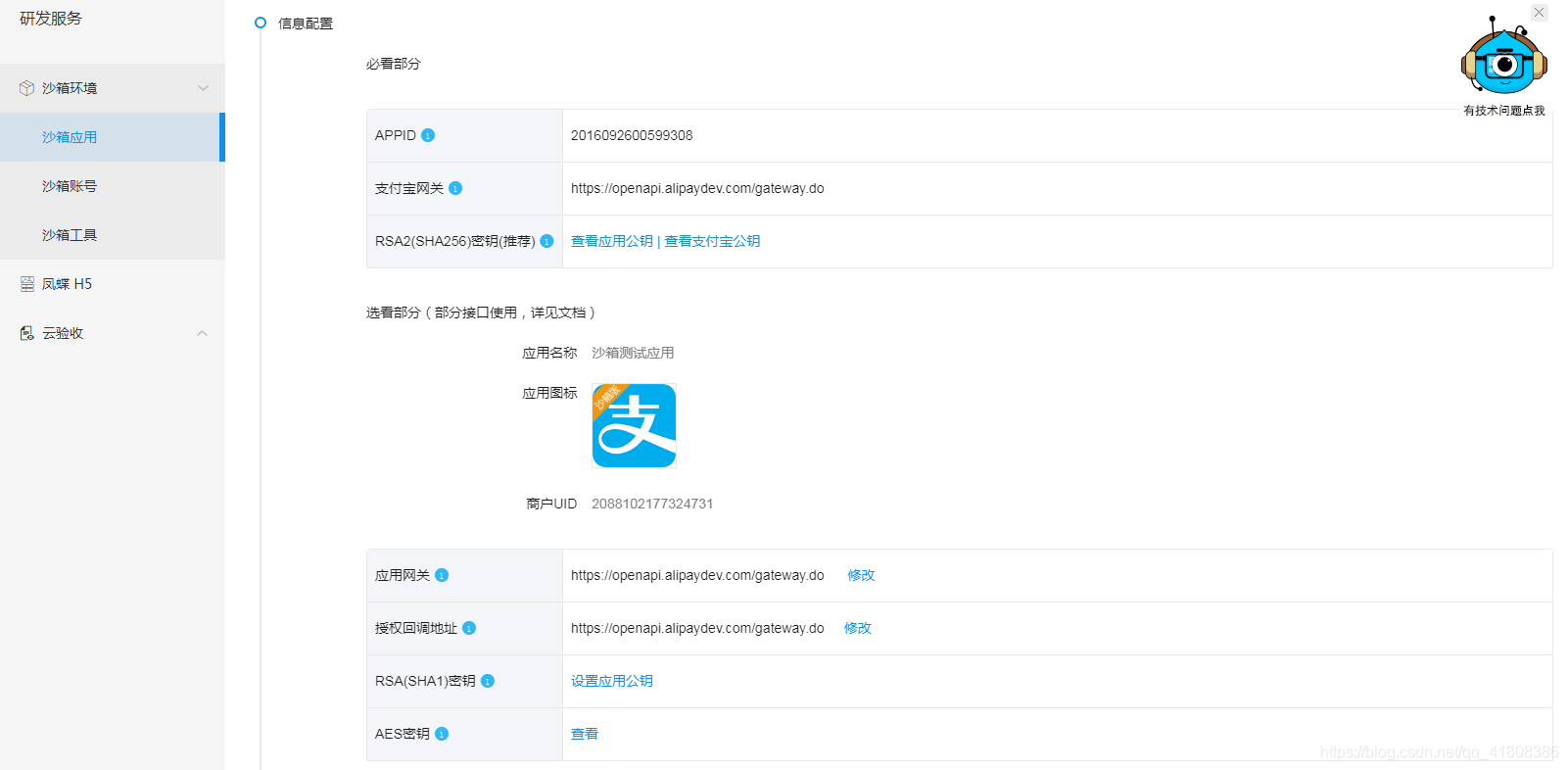This screenshot has width=1568, height=770.
Task: Click the info icon beside RSA(SHA1)密钥
Action: pos(488,681)
